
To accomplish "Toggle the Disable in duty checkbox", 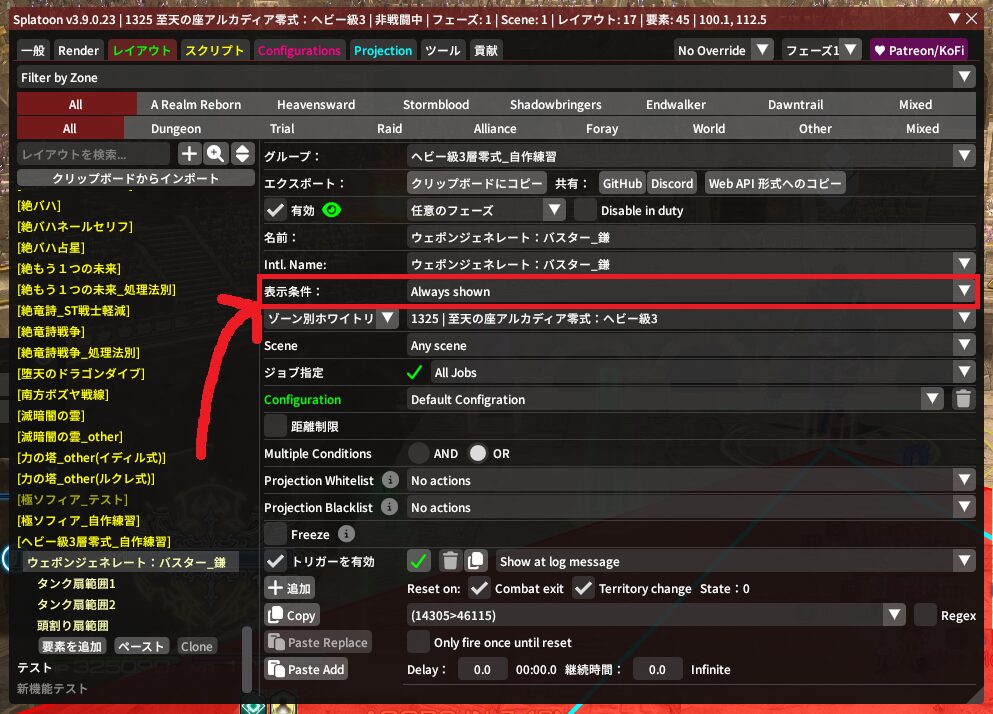I will [x=585, y=210].
